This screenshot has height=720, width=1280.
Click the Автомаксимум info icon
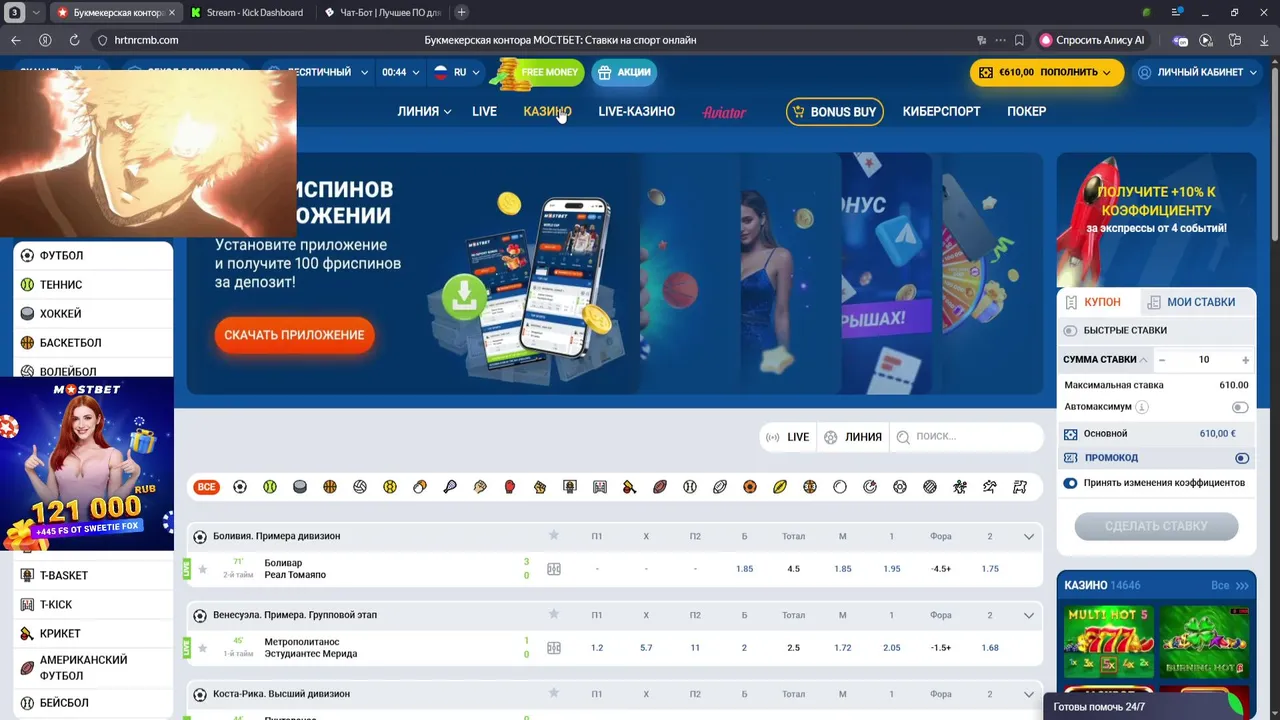[x=1142, y=407]
